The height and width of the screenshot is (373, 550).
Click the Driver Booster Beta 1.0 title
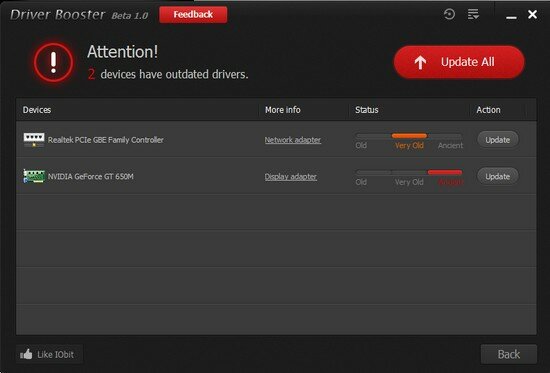[79, 15]
